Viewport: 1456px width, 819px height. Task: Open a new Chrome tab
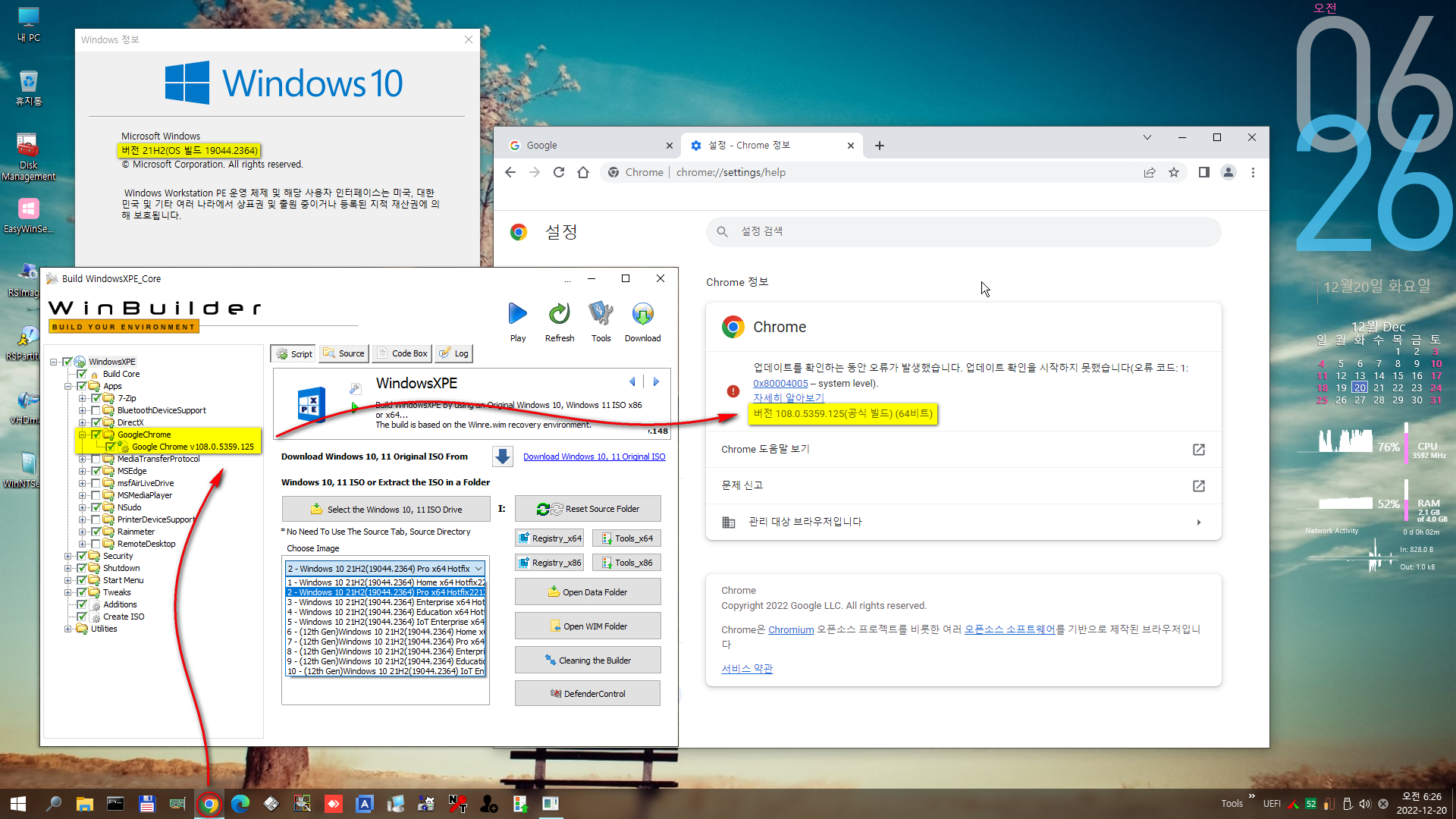point(880,146)
